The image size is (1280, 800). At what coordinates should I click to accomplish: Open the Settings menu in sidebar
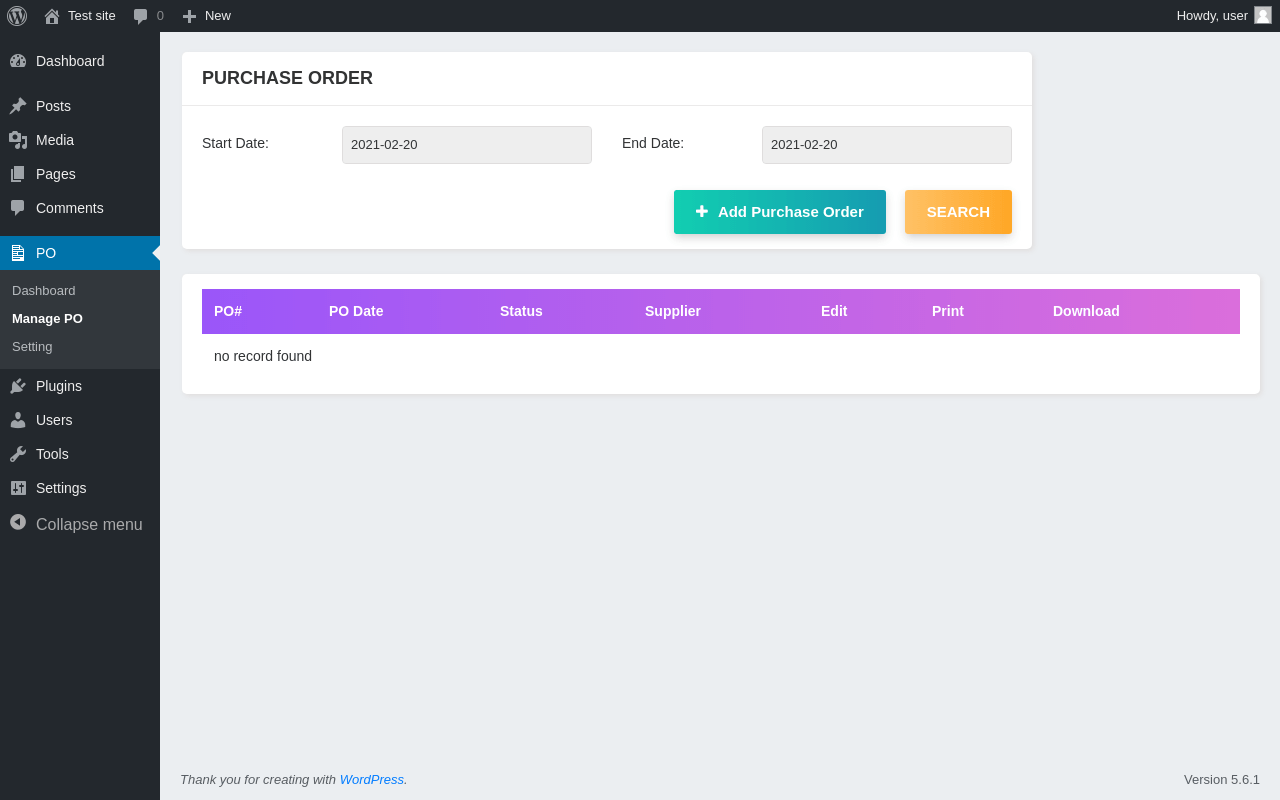(80, 488)
